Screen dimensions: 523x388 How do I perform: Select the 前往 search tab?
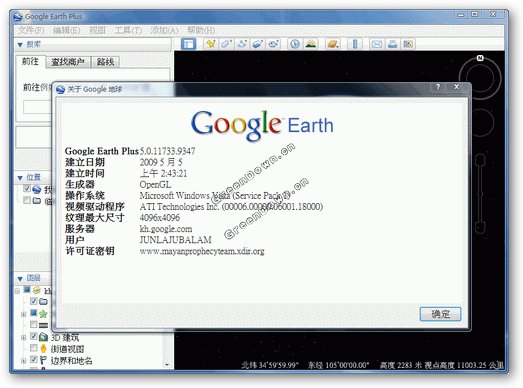pos(30,61)
